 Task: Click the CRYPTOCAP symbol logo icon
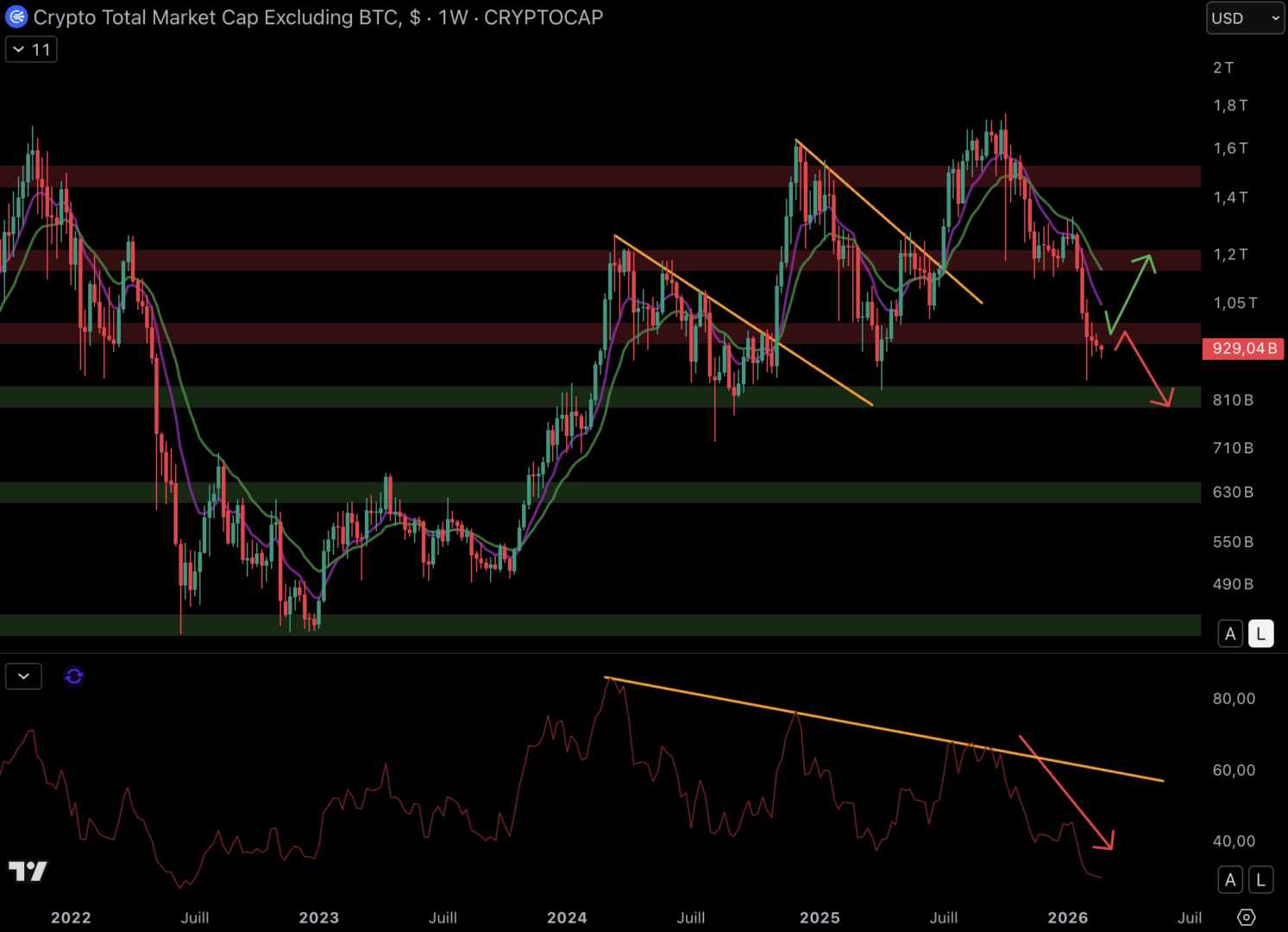point(16,17)
